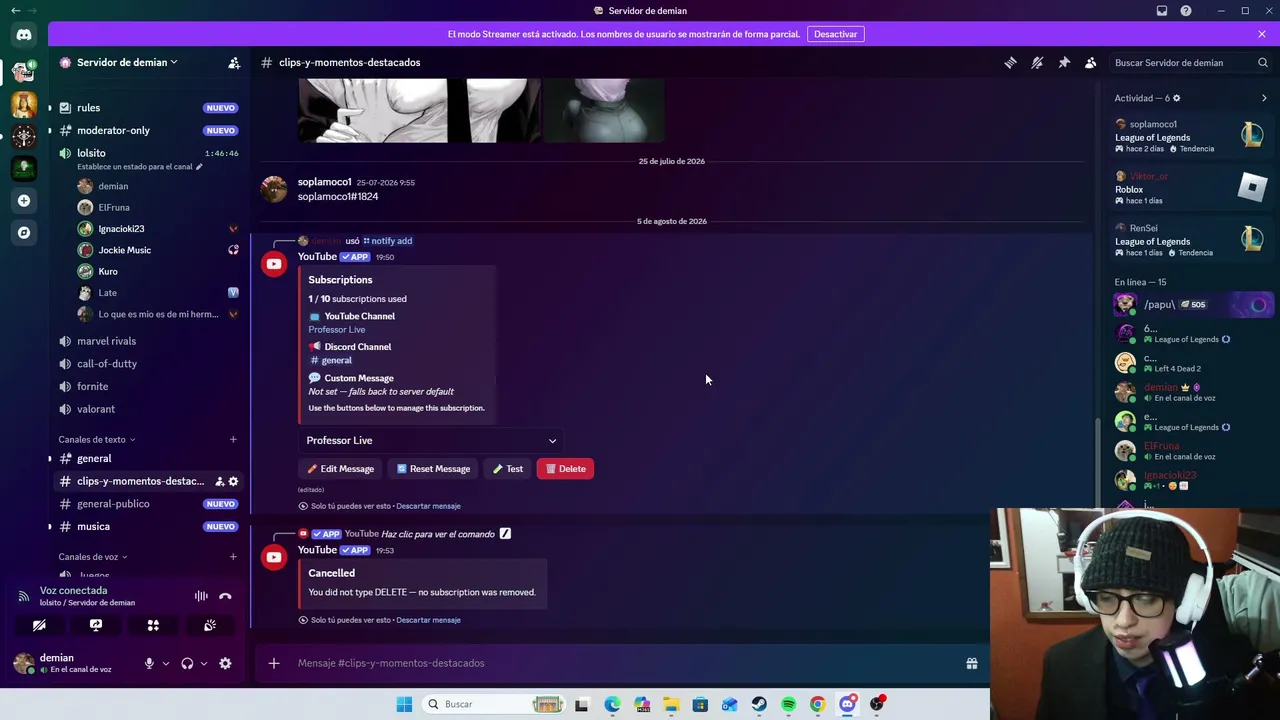
Task: Open voice connection signal details
Action: tap(23, 596)
